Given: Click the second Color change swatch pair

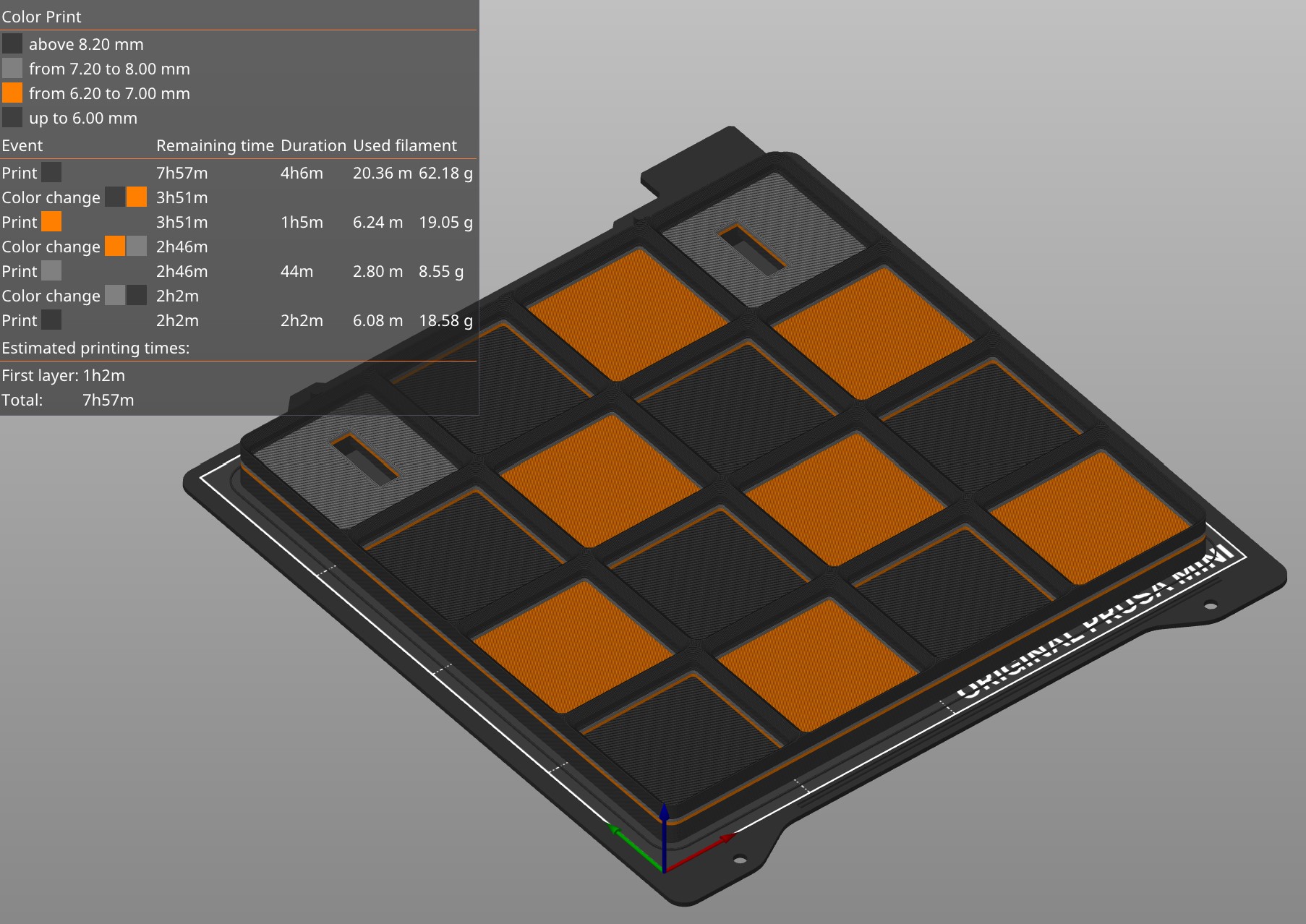Looking at the screenshot, I should [124, 246].
